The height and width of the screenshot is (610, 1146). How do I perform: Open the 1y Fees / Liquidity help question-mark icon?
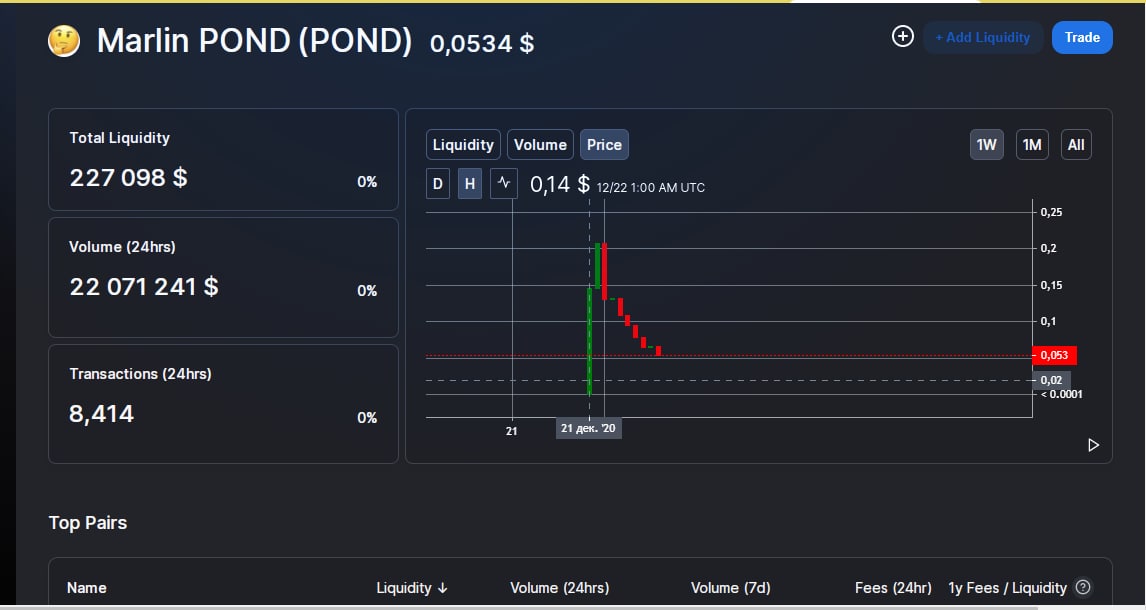pos(1083,587)
